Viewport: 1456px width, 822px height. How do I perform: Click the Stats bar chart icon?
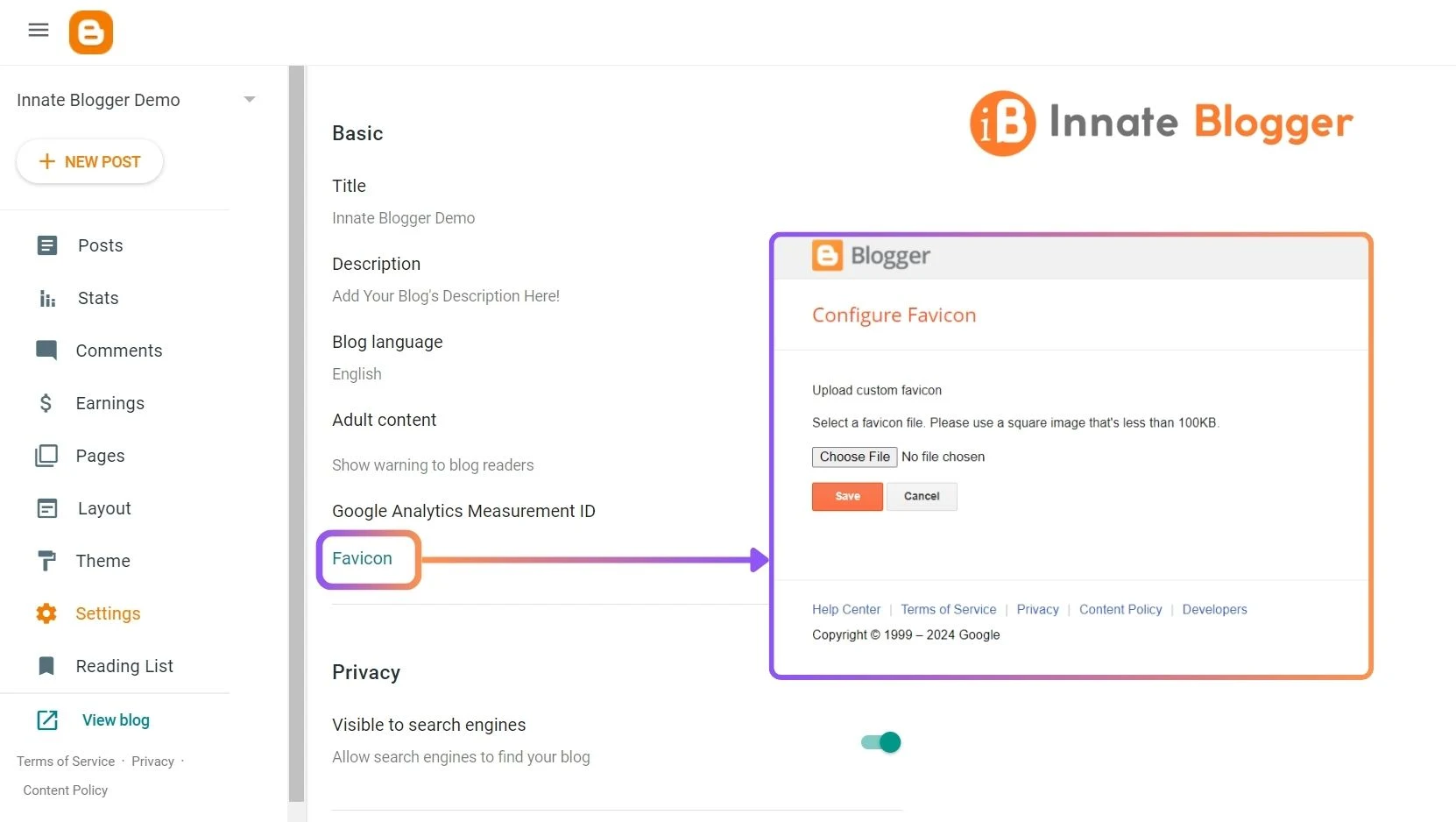click(47, 298)
